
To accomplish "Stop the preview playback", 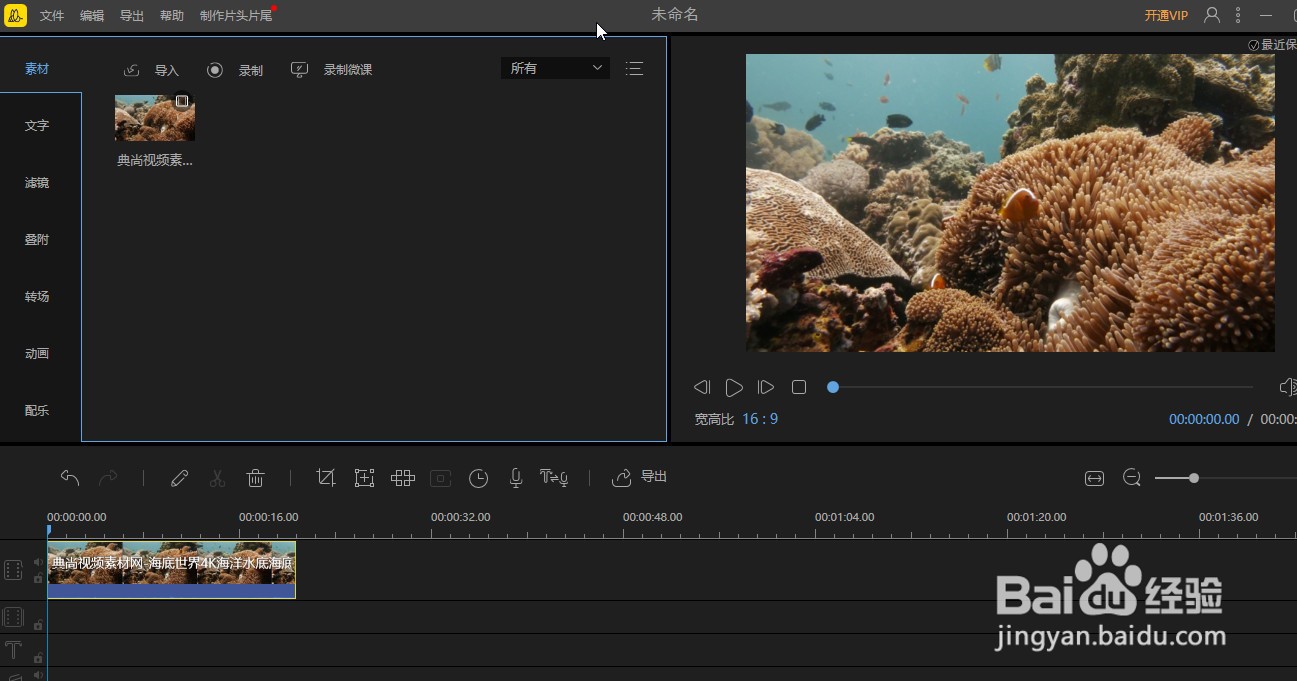I will coord(799,387).
